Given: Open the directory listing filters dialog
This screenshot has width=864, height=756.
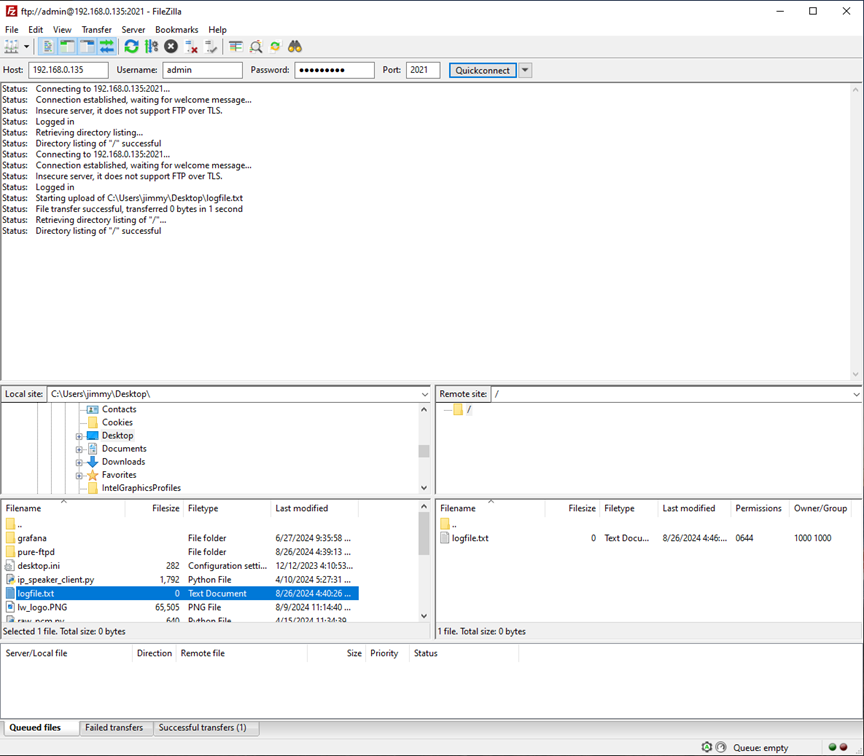Looking at the screenshot, I should pyautogui.click(x=236, y=47).
